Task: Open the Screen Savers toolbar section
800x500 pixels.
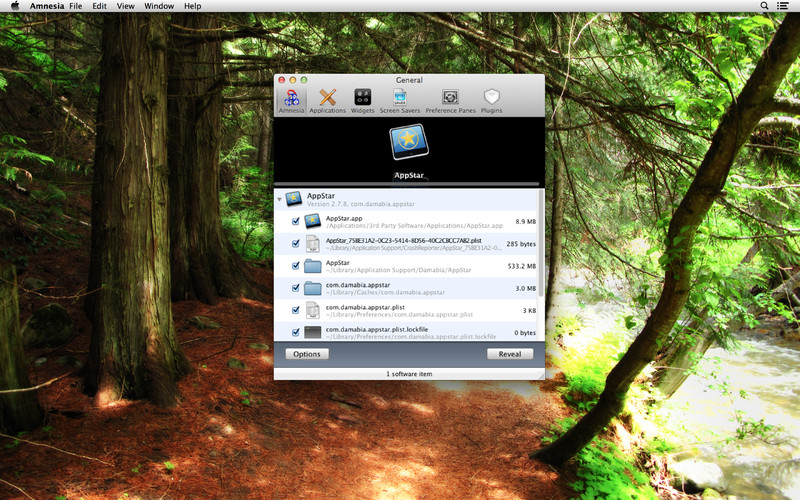Action: [399, 98]
